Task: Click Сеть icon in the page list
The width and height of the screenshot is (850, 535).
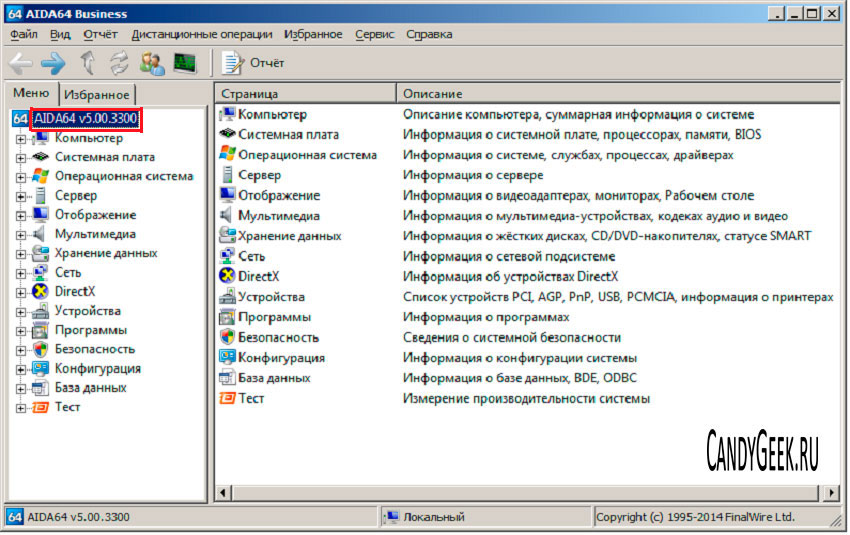Action: pos(227,256)
